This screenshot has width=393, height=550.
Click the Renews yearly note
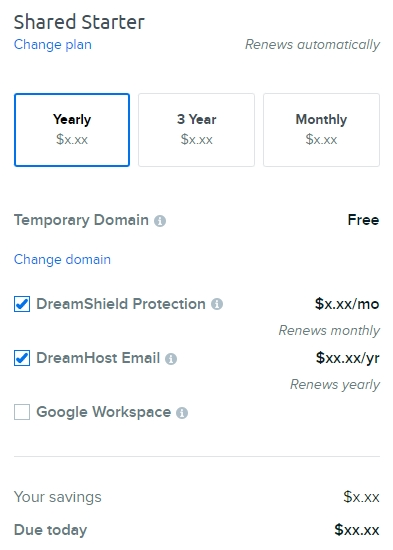click(x=335, y=384)
